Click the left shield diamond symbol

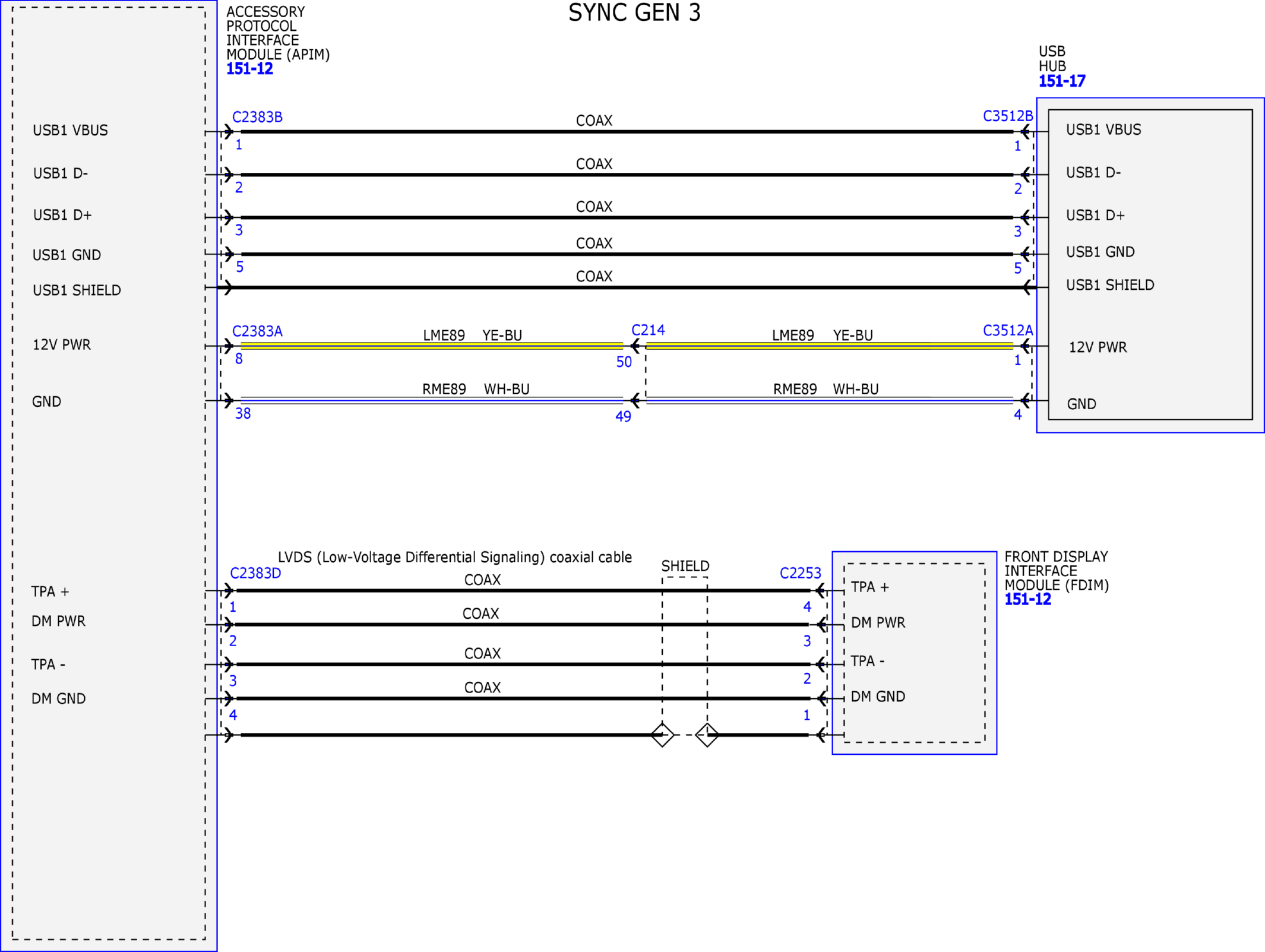click(662, 735)
